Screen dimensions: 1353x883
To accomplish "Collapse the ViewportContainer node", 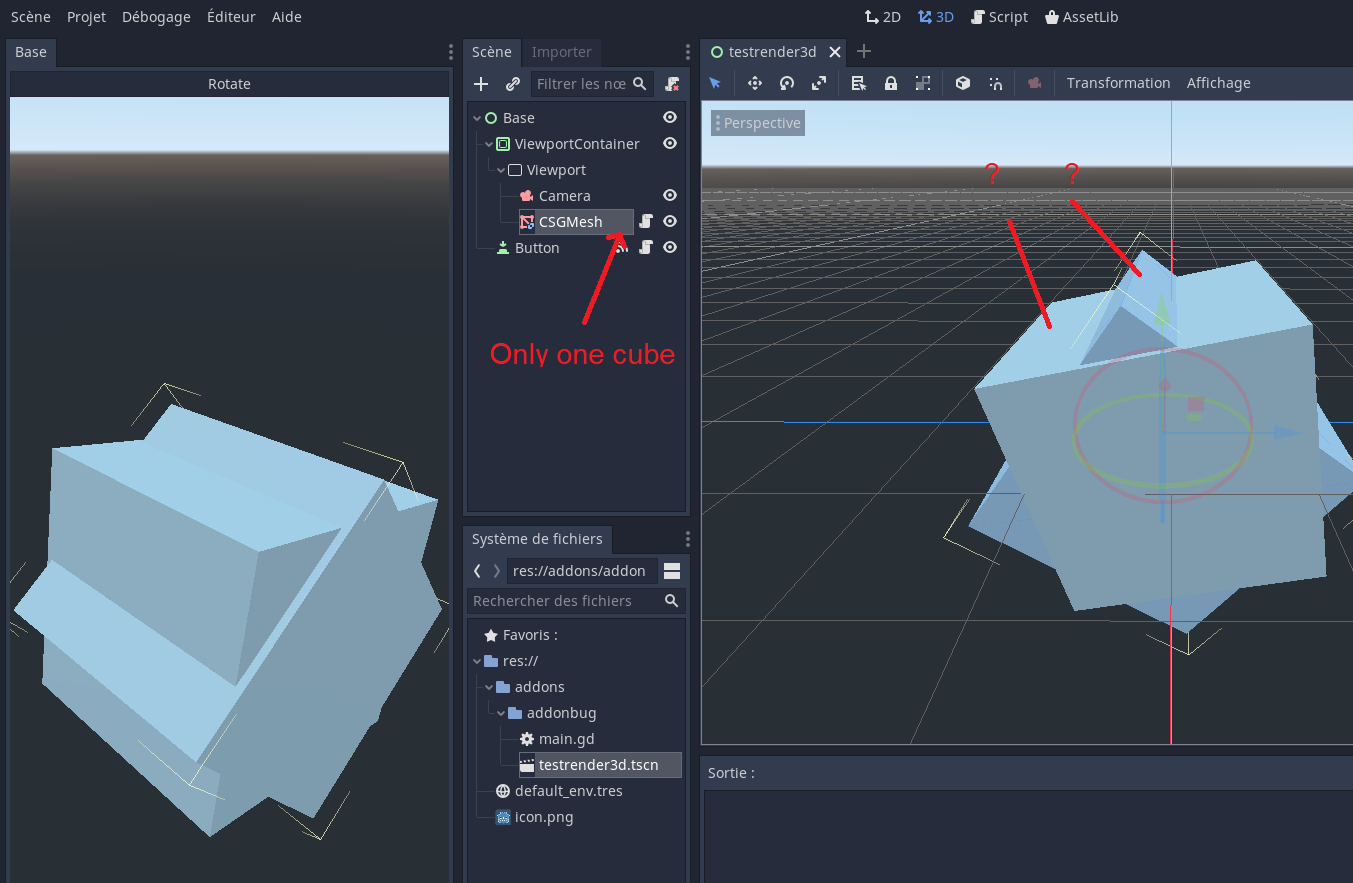I will pos(489,144).
